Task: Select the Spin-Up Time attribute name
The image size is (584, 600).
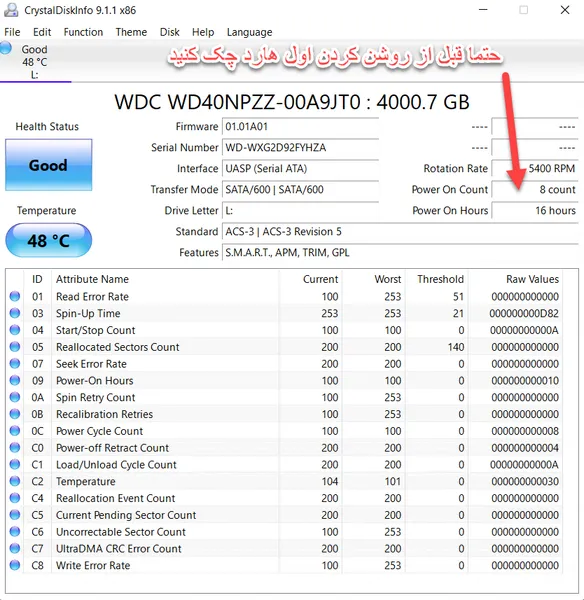Action: pos(88,313)
